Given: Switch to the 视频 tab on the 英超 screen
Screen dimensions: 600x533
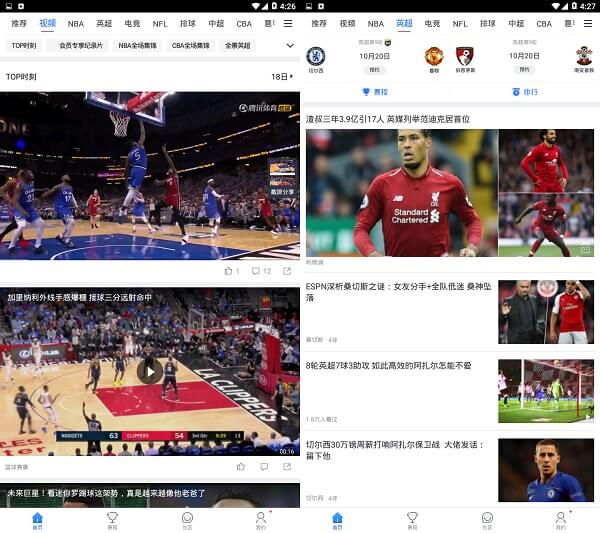Looking at the screenshot, I should (347, 24).
